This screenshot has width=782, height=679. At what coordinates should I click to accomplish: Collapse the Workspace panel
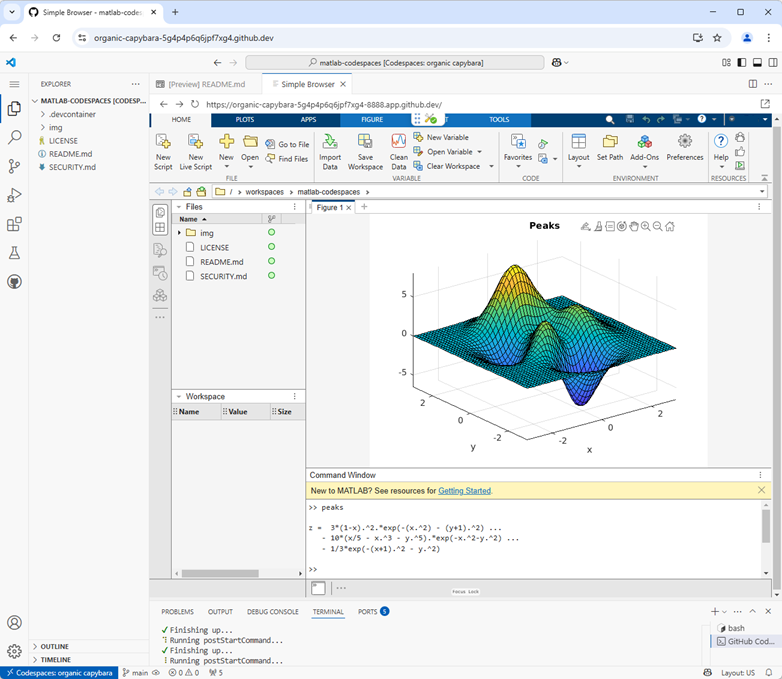(x=178, y=396)
